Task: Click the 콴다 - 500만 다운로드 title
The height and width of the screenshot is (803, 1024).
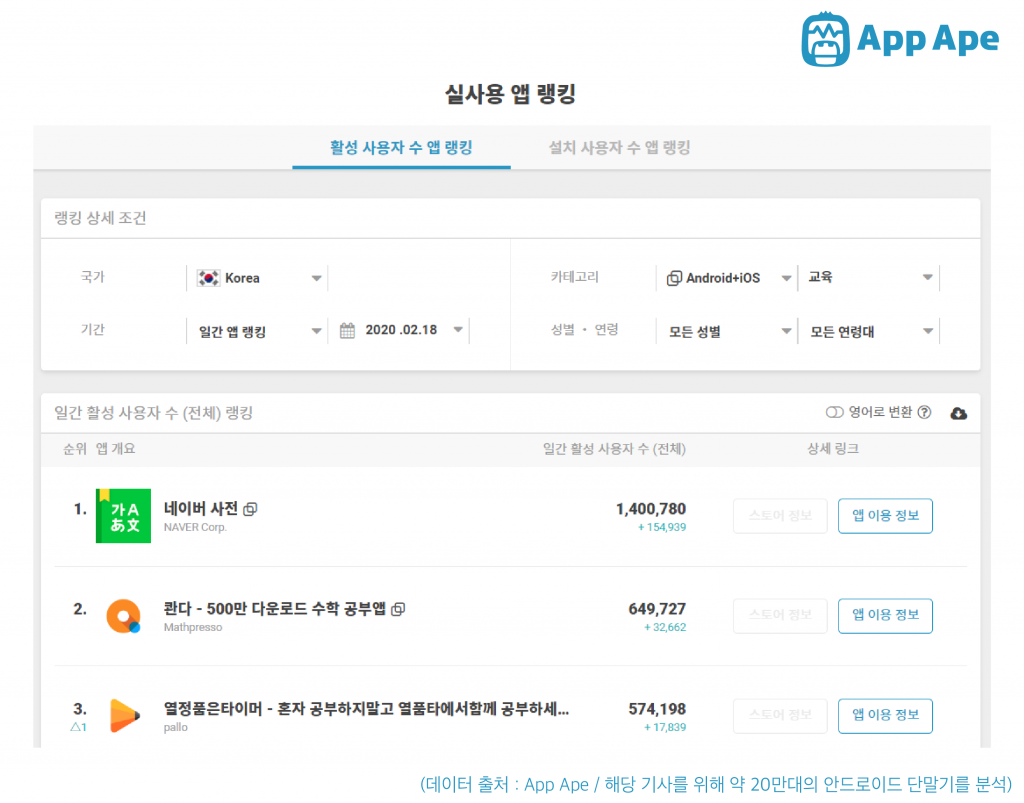Action: click(274, 608)
